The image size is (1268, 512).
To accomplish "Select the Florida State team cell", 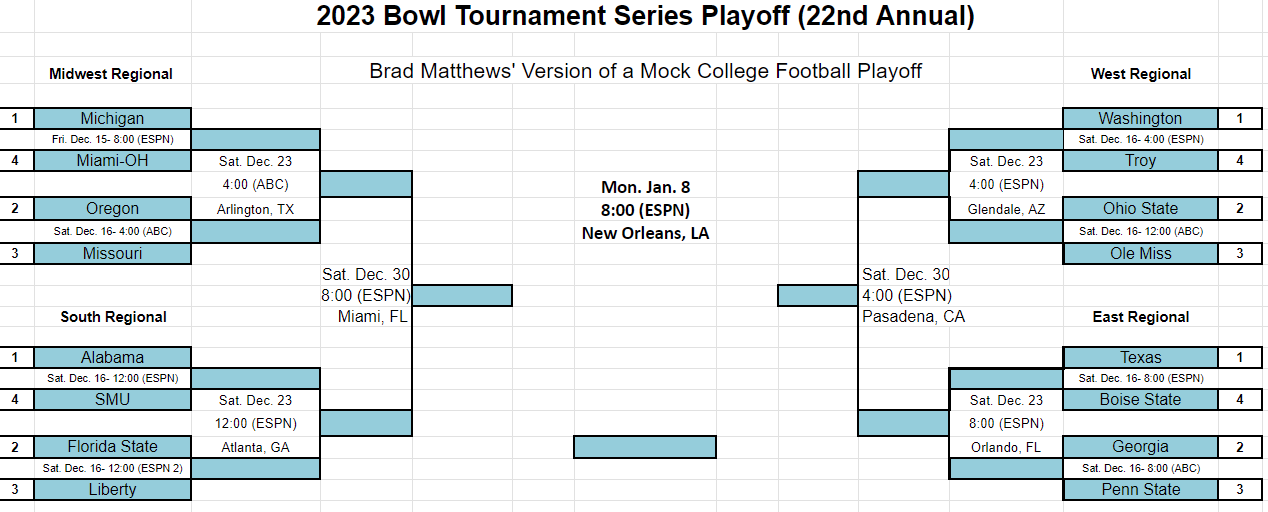I will [112, 446].
